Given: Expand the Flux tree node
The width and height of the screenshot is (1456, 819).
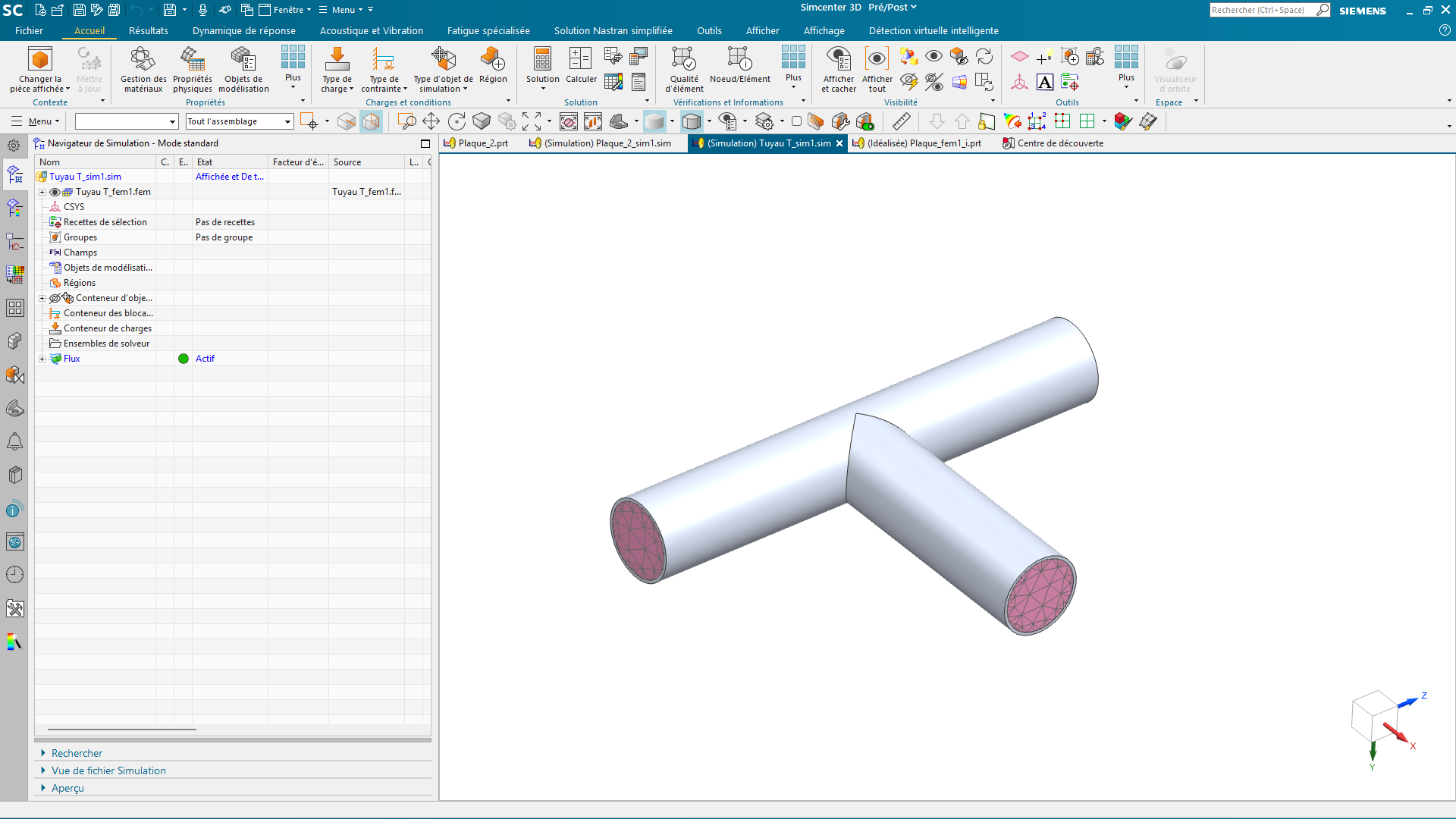Looking at the screenshot, I should [x=42, y=359].
